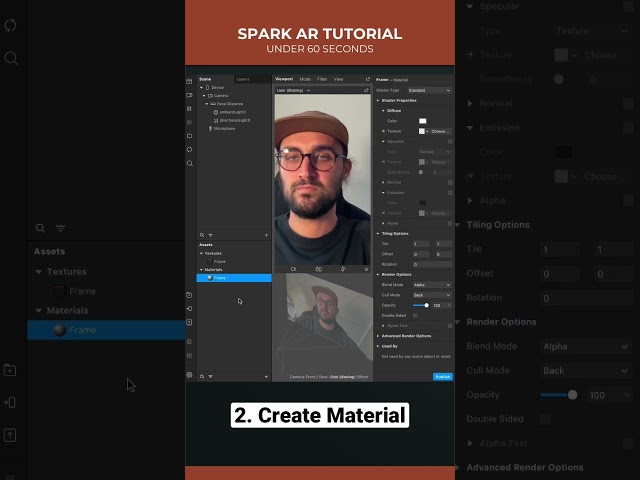640x480 pixels.
Task: Open the dark Emissive Color swatch
Action: (x=422, y=203)
